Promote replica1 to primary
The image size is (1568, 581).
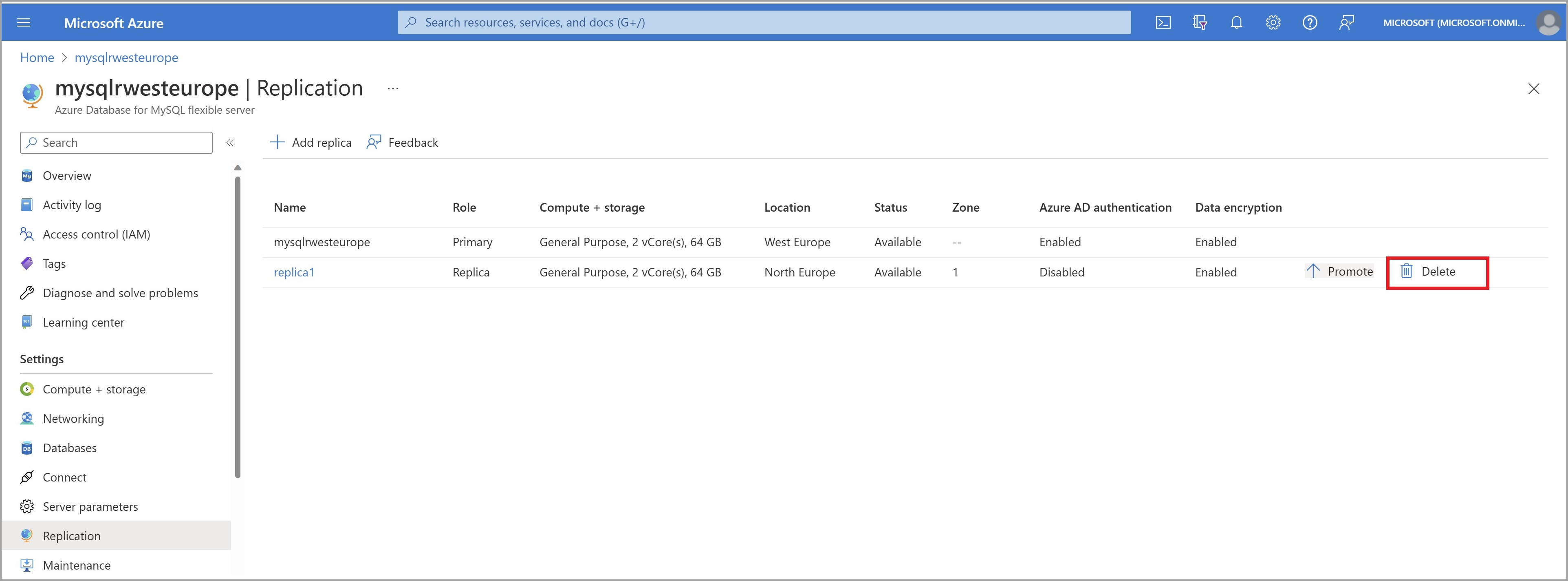[1339, 272]
